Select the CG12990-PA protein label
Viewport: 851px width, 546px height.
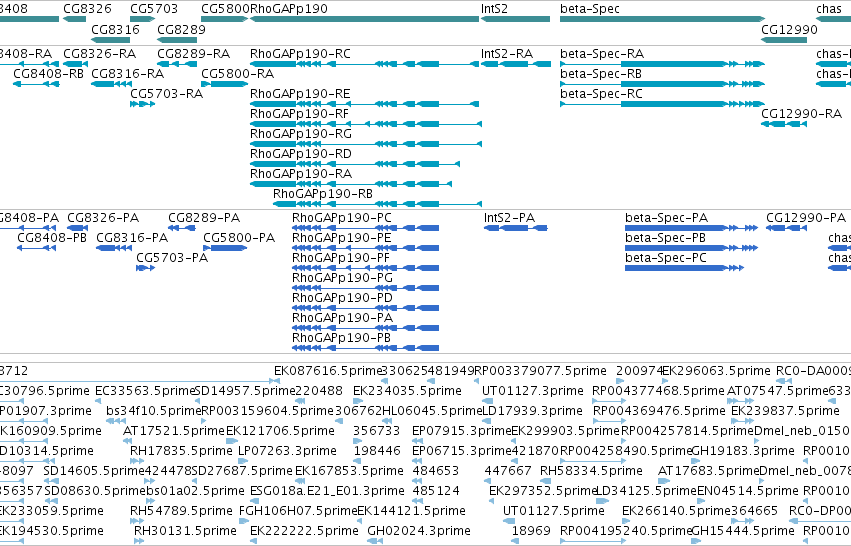pyautogui.click(x=806, y=218)
